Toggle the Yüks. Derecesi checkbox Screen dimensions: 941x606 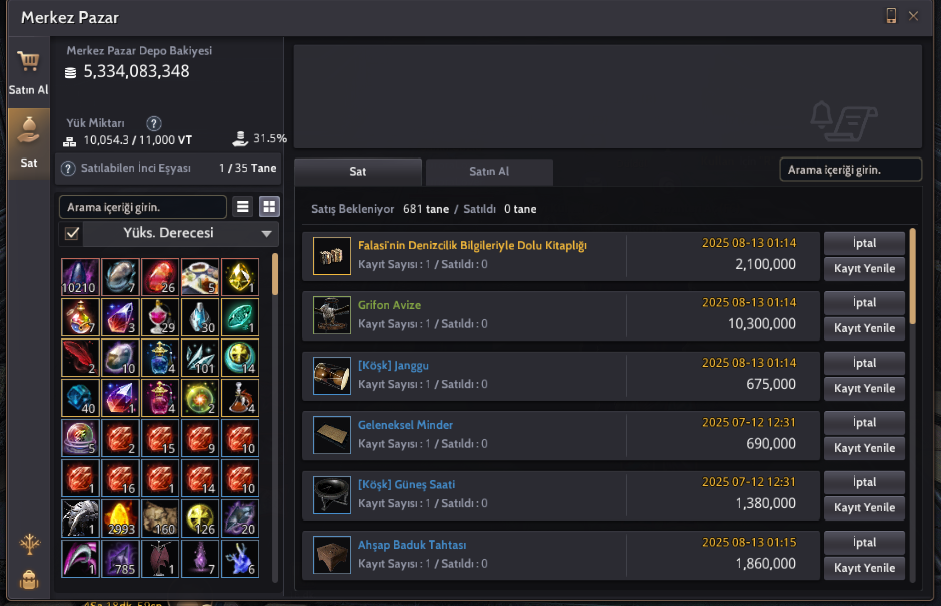(72, 233)
